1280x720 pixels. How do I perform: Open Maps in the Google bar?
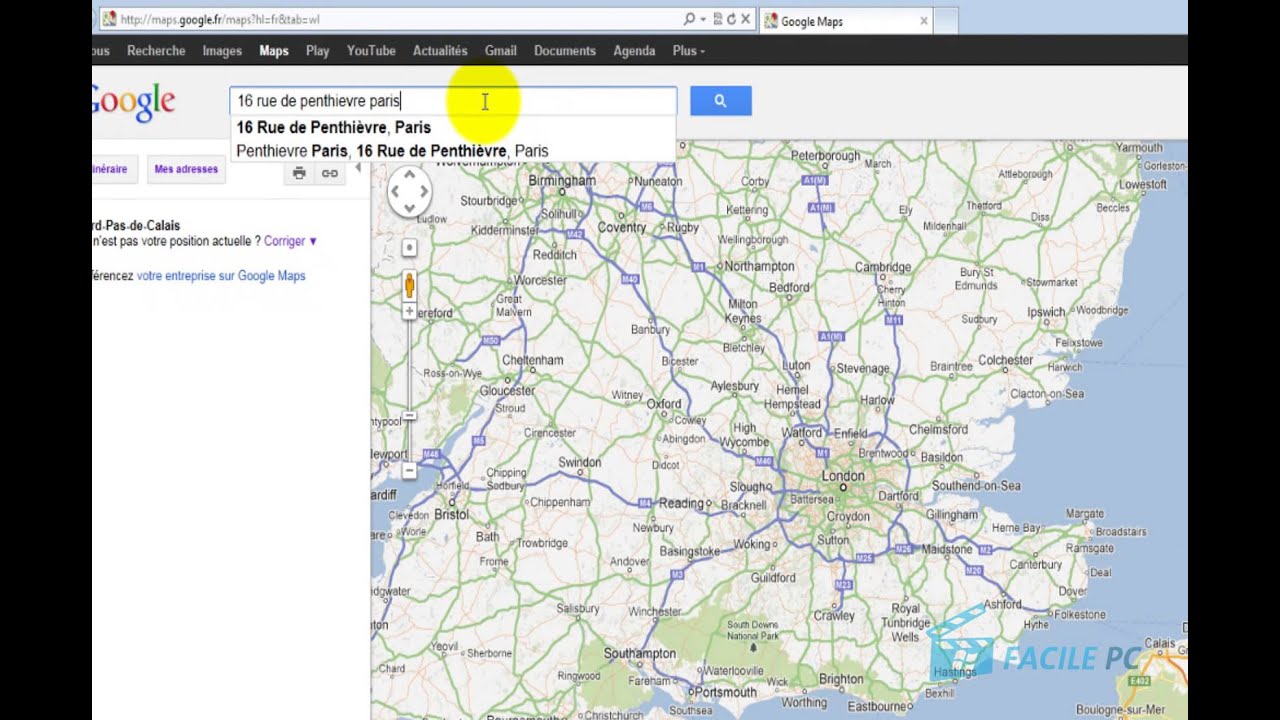(x=274, y=51)
